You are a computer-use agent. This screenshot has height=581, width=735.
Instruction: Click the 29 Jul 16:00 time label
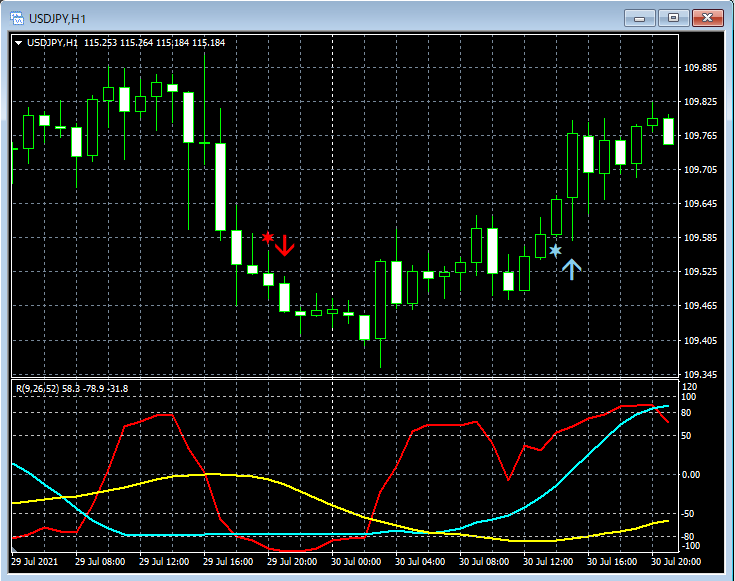point(228,561)
